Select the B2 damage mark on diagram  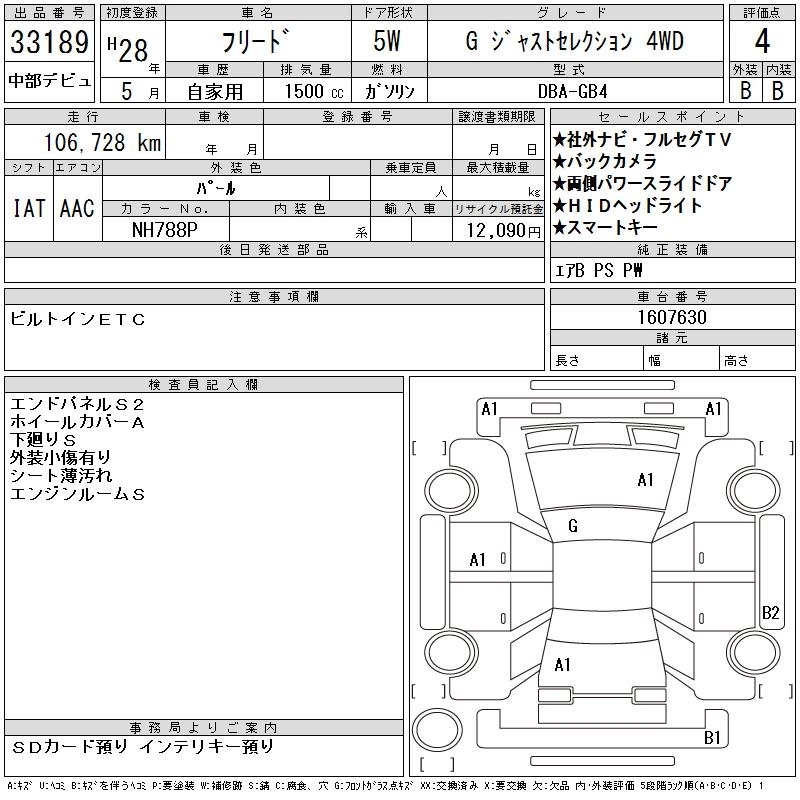pyautogui.click(x=770, y=613)
